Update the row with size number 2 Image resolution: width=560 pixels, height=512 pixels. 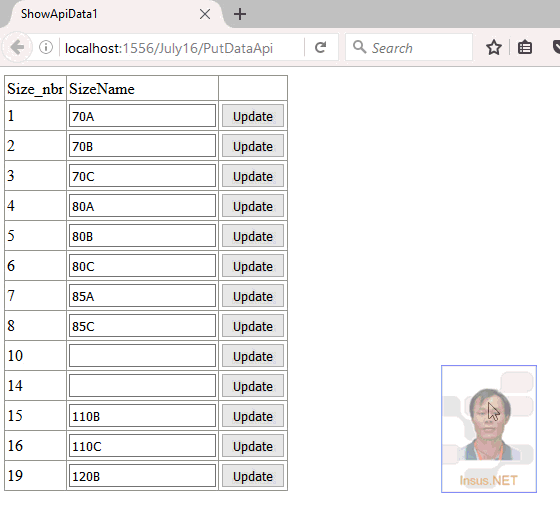pos(253,146)
